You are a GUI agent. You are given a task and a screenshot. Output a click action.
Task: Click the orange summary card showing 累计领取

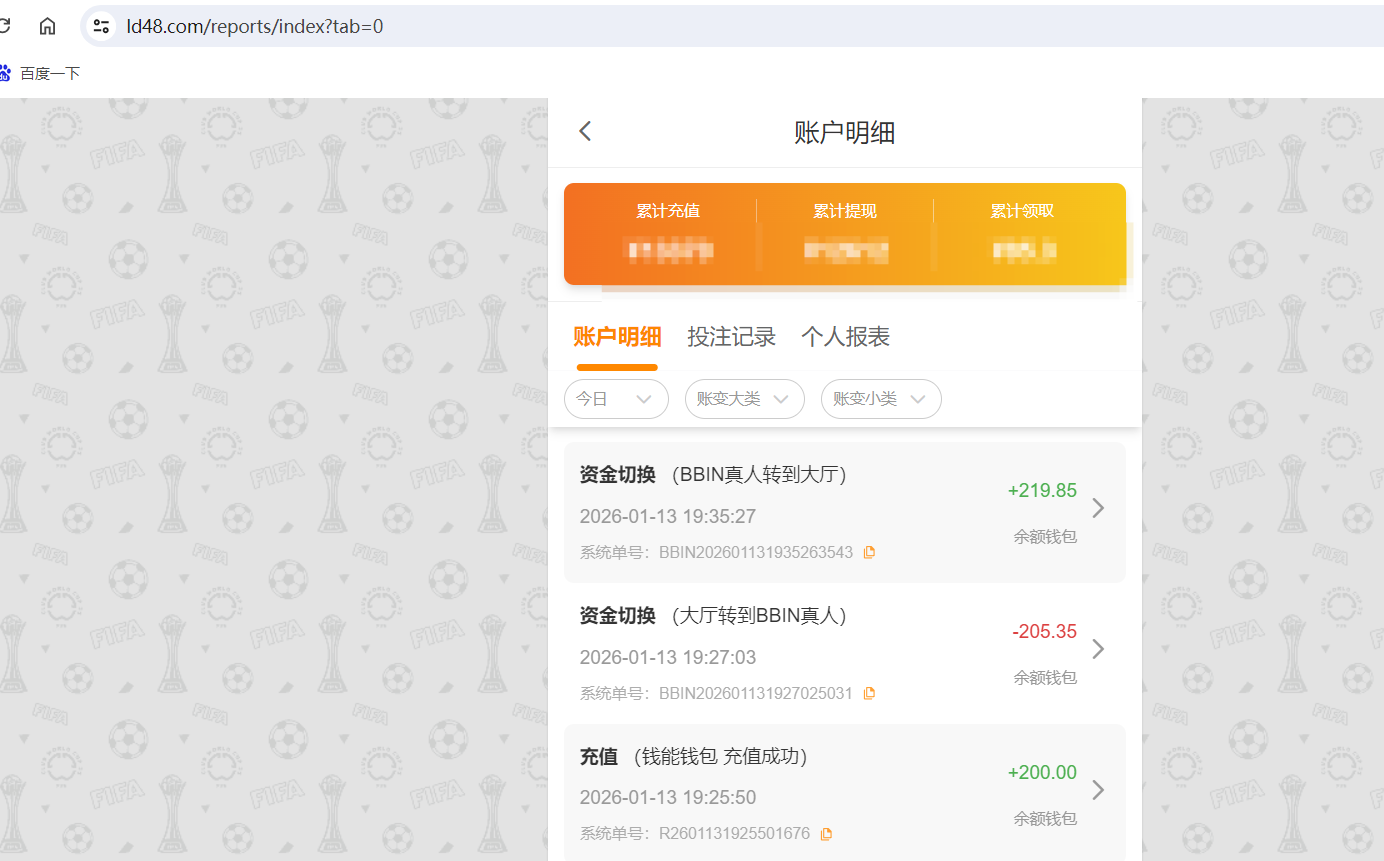click(x=1023, y=232)
